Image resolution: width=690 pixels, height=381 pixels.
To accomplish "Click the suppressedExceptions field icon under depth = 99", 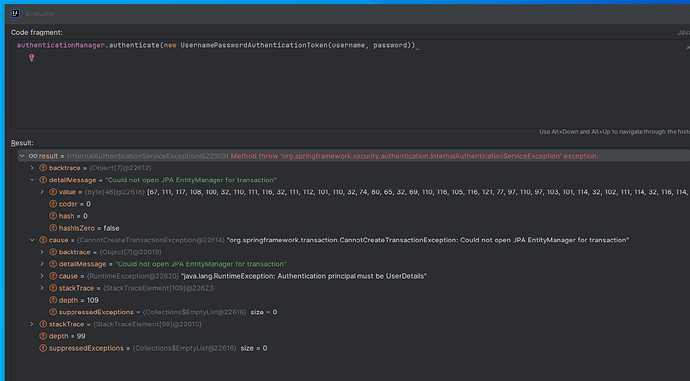I will tap(43, 348).
